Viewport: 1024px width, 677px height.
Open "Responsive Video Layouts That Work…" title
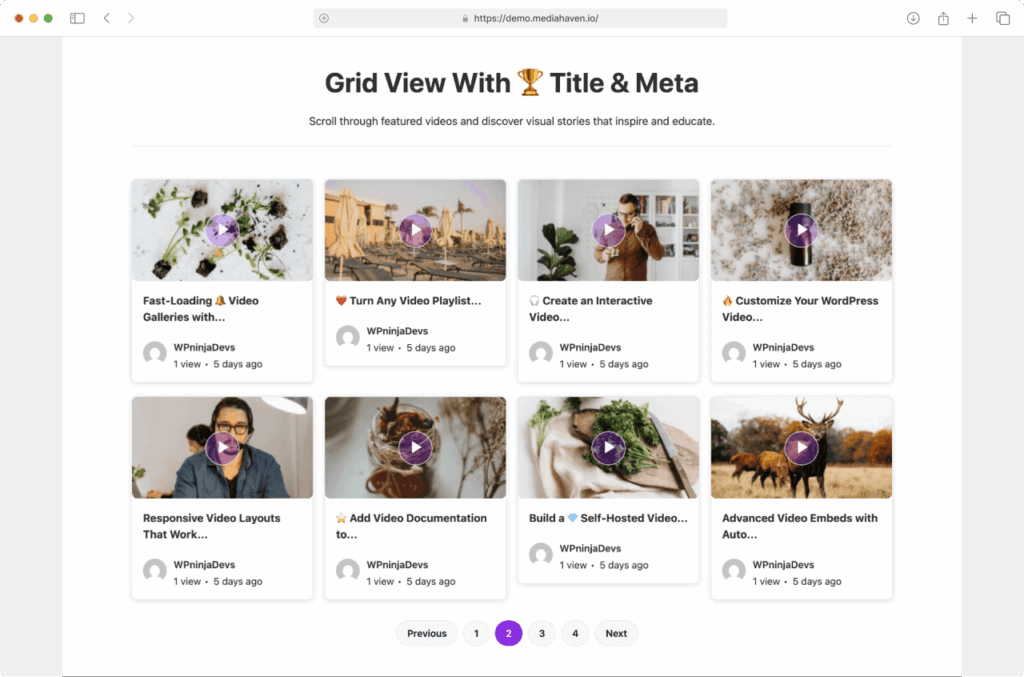pos(211,526)
